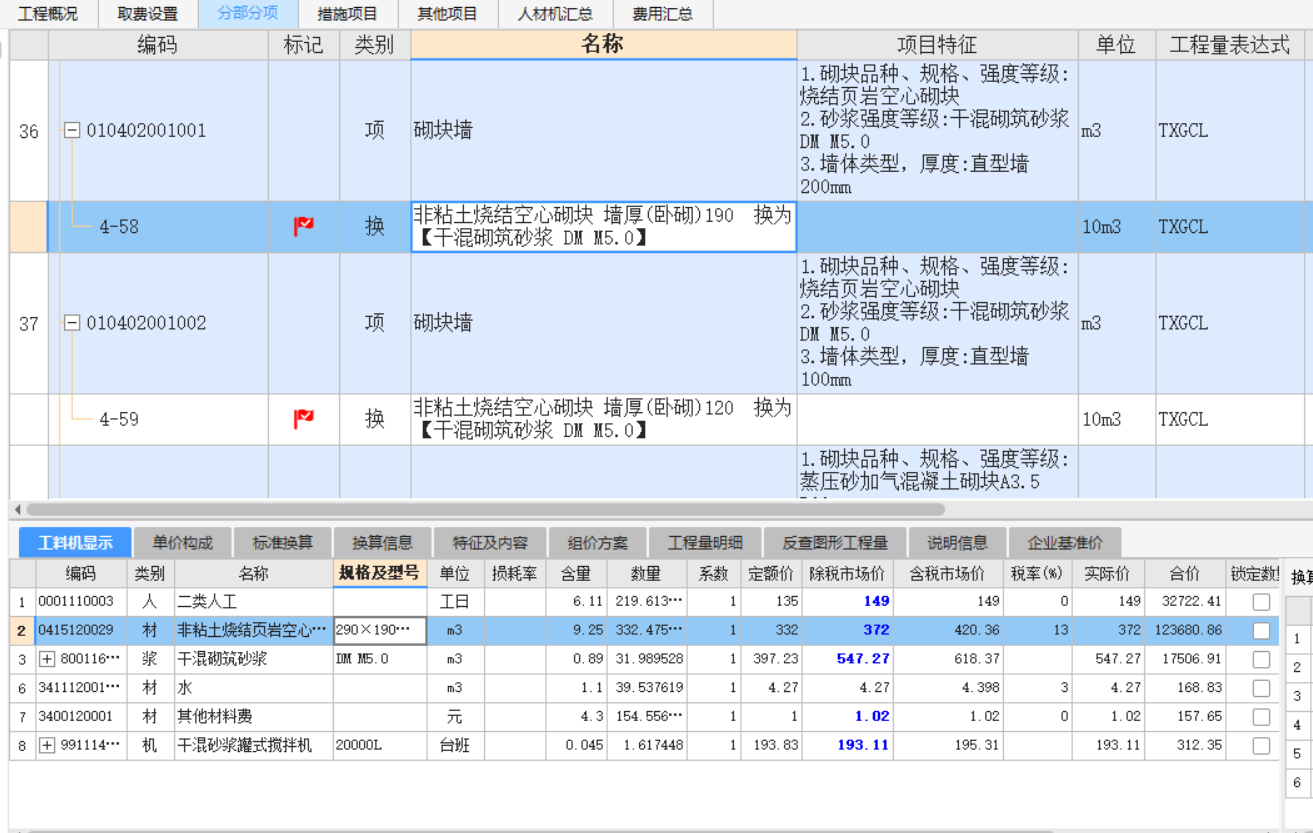Select the 企业基准价 panel tab
This screenshot has width=1313, height=833.
[x=1065, y=543]
